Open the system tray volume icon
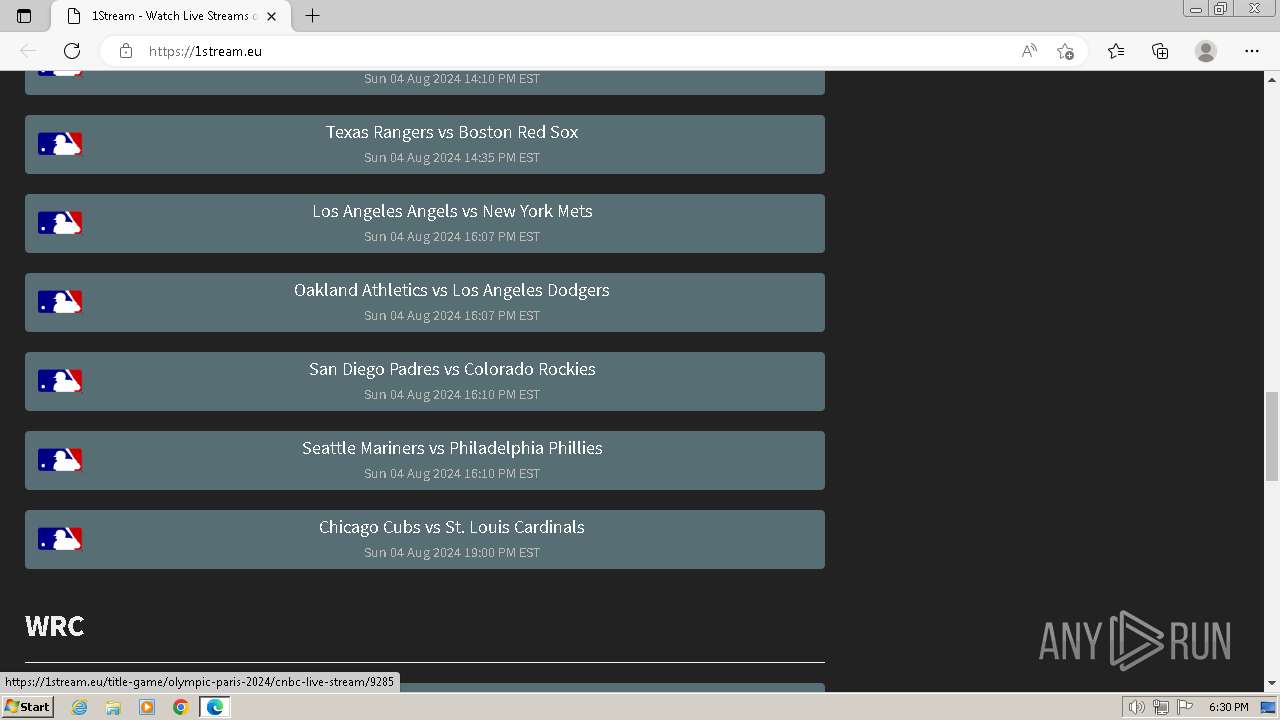This screenshot has height=720, width=1280. pos(1136,707)
